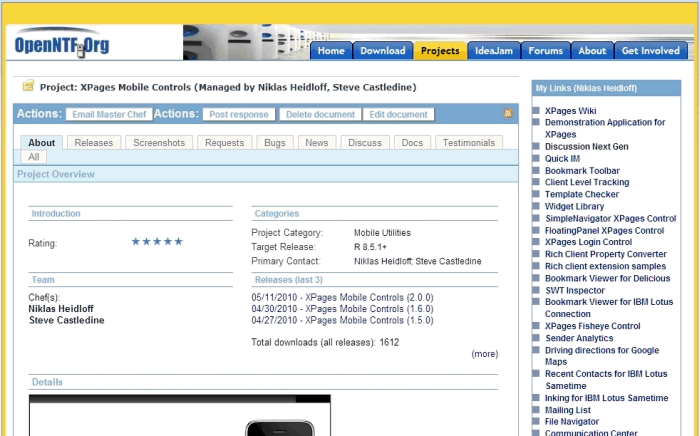Switch to the Docs tab
The width and height of the screenshot is (700, 436).
pyautogui.click(x=412, y=143)
